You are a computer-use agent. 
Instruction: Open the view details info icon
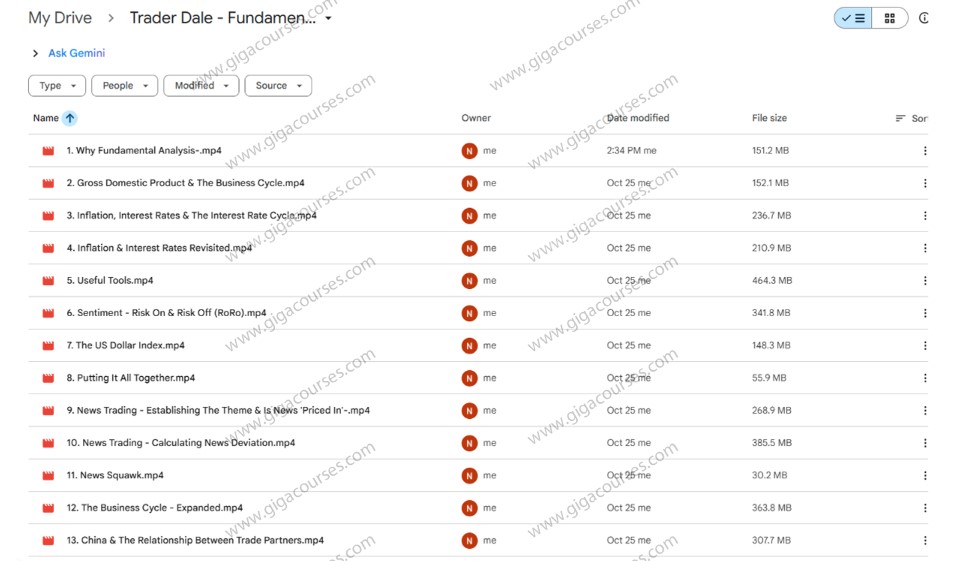(923, 18)
